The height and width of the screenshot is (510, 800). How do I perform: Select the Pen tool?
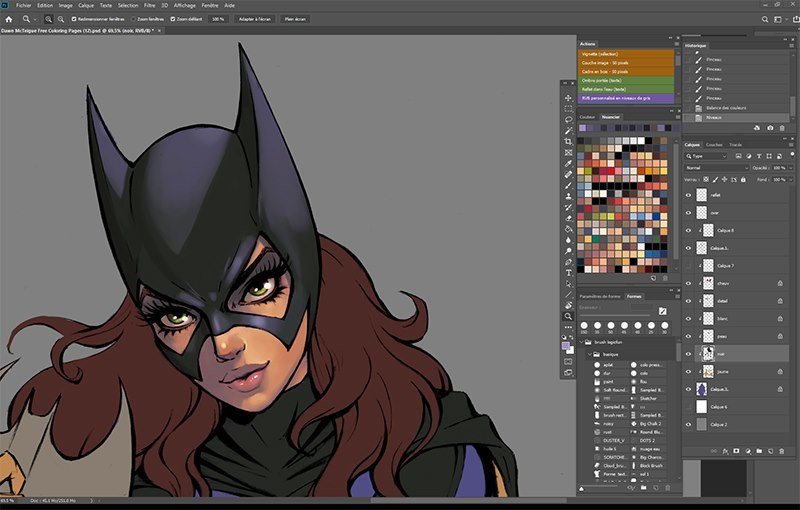(568, 262)
